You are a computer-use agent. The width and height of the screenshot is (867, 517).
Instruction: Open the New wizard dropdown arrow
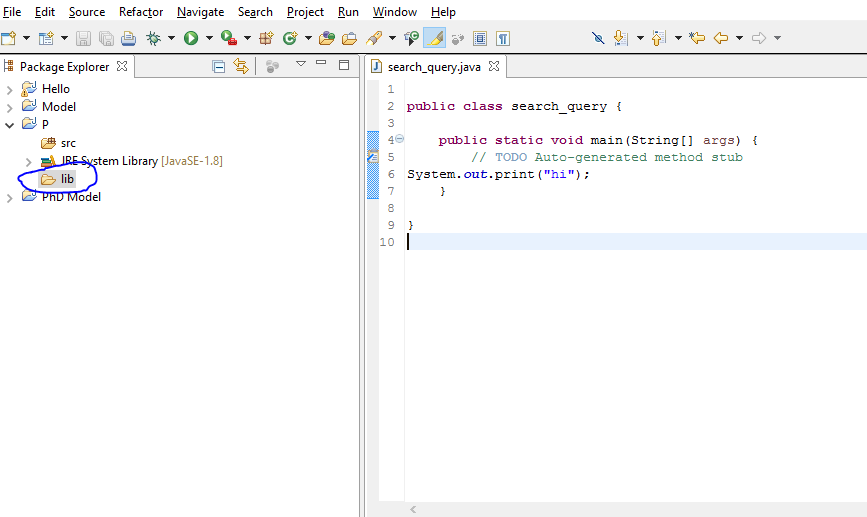tap(26, 38)
